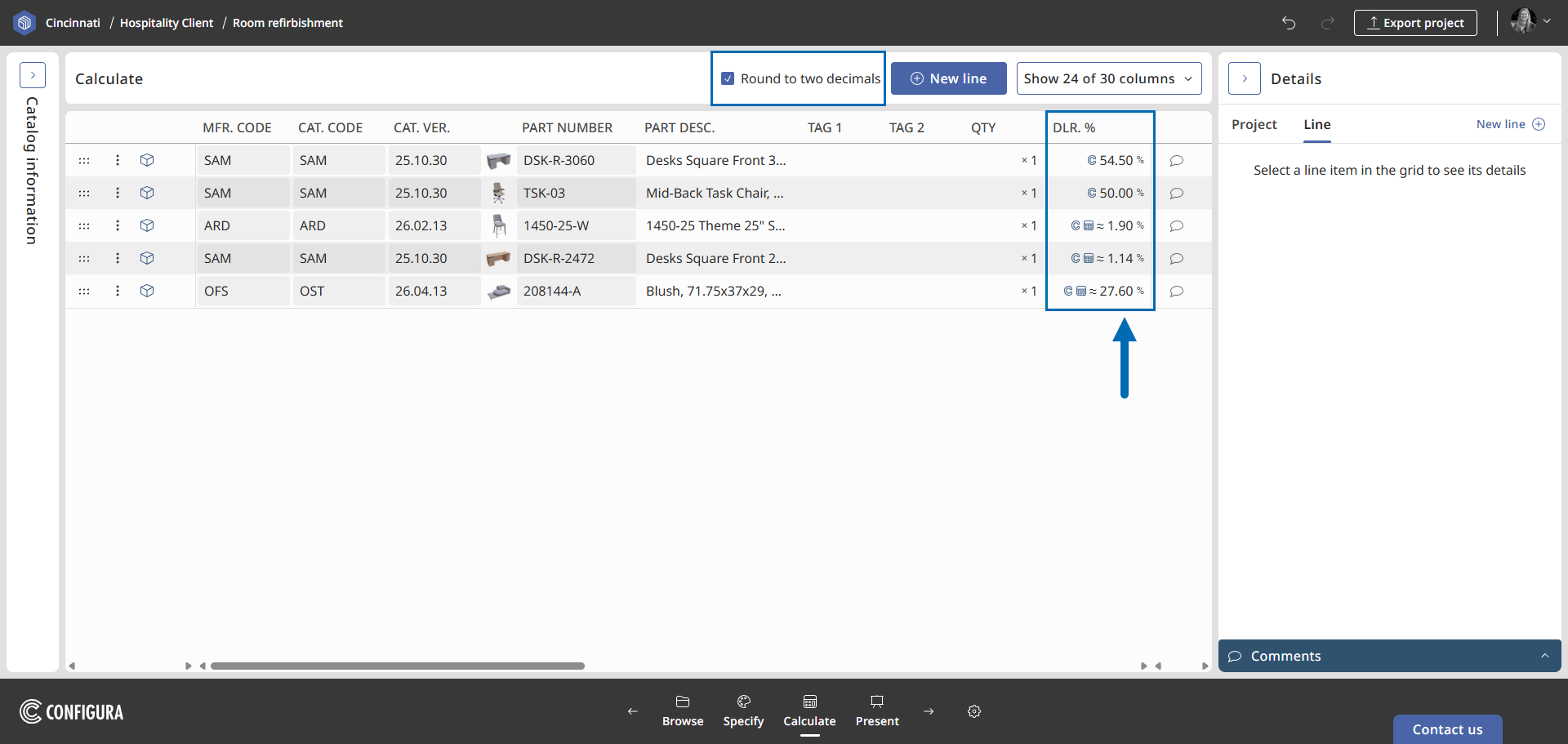This screenshot has width=1568, height=744.
Task: Open three-dot menu of DSK-R-3060 row
Action: (118, 160)
